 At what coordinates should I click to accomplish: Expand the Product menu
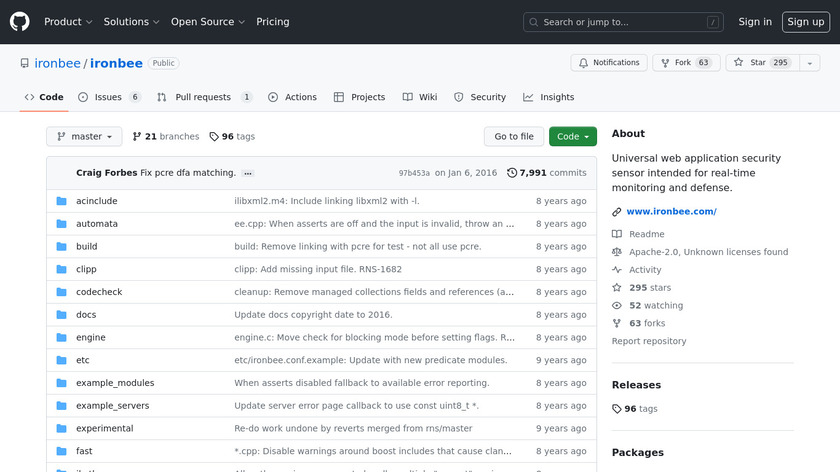[x=68, y=22]
